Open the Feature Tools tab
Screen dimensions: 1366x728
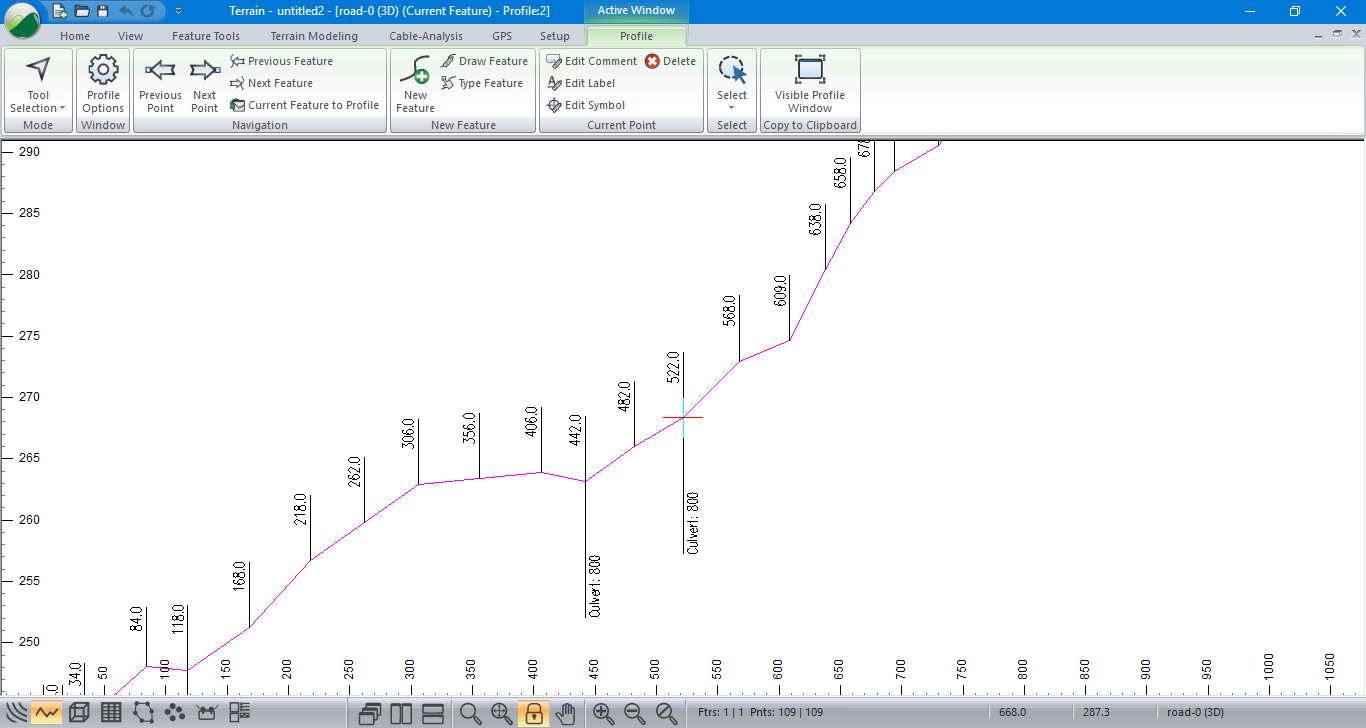coord(206,36)
